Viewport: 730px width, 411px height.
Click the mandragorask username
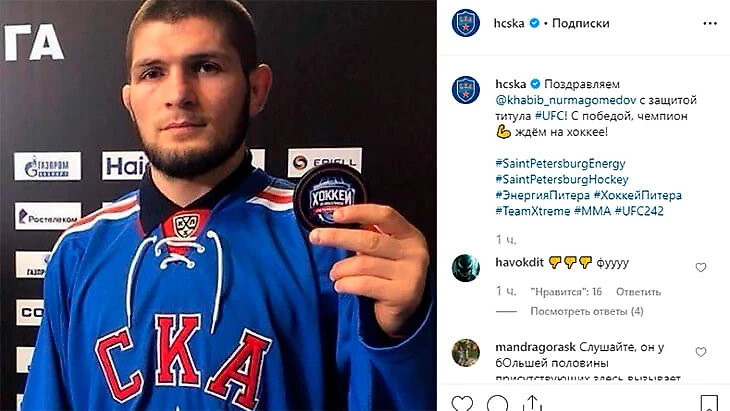(x=535, y=347)
